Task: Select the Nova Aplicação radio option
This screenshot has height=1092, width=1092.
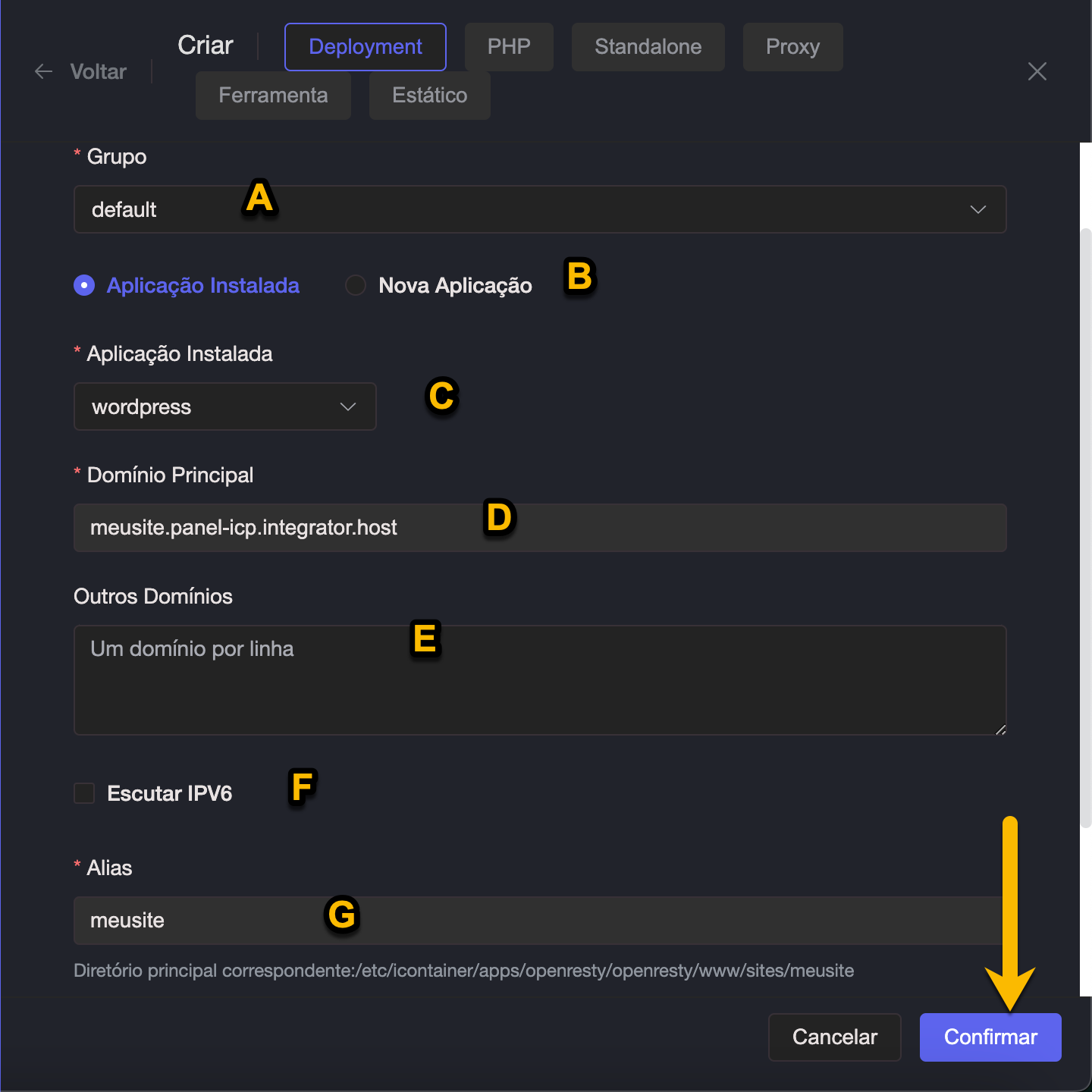Action: [356, 285]
